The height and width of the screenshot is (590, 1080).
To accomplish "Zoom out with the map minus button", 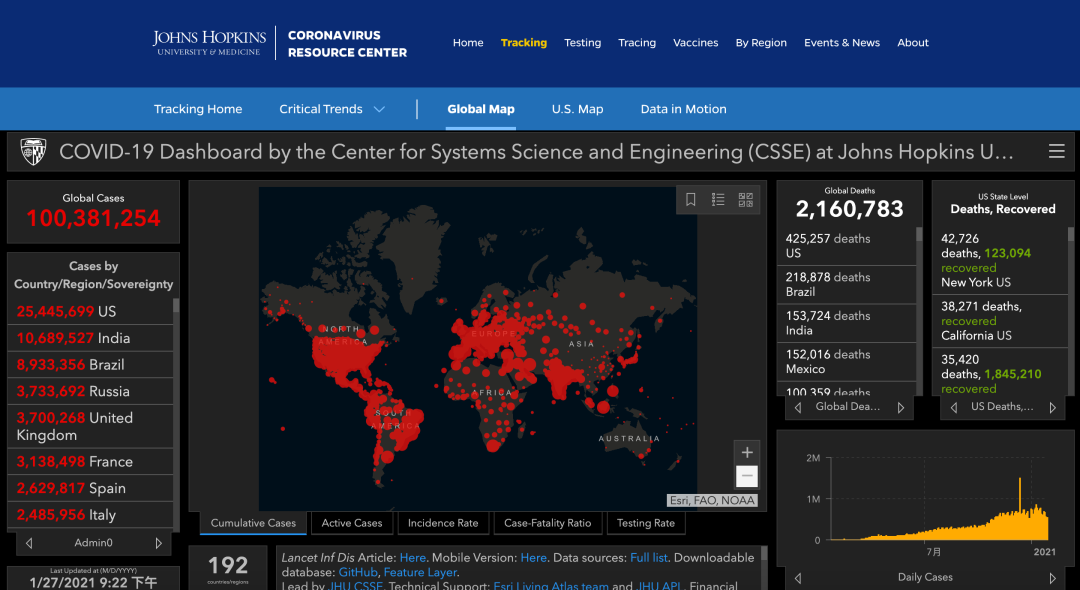I will 747,476.
